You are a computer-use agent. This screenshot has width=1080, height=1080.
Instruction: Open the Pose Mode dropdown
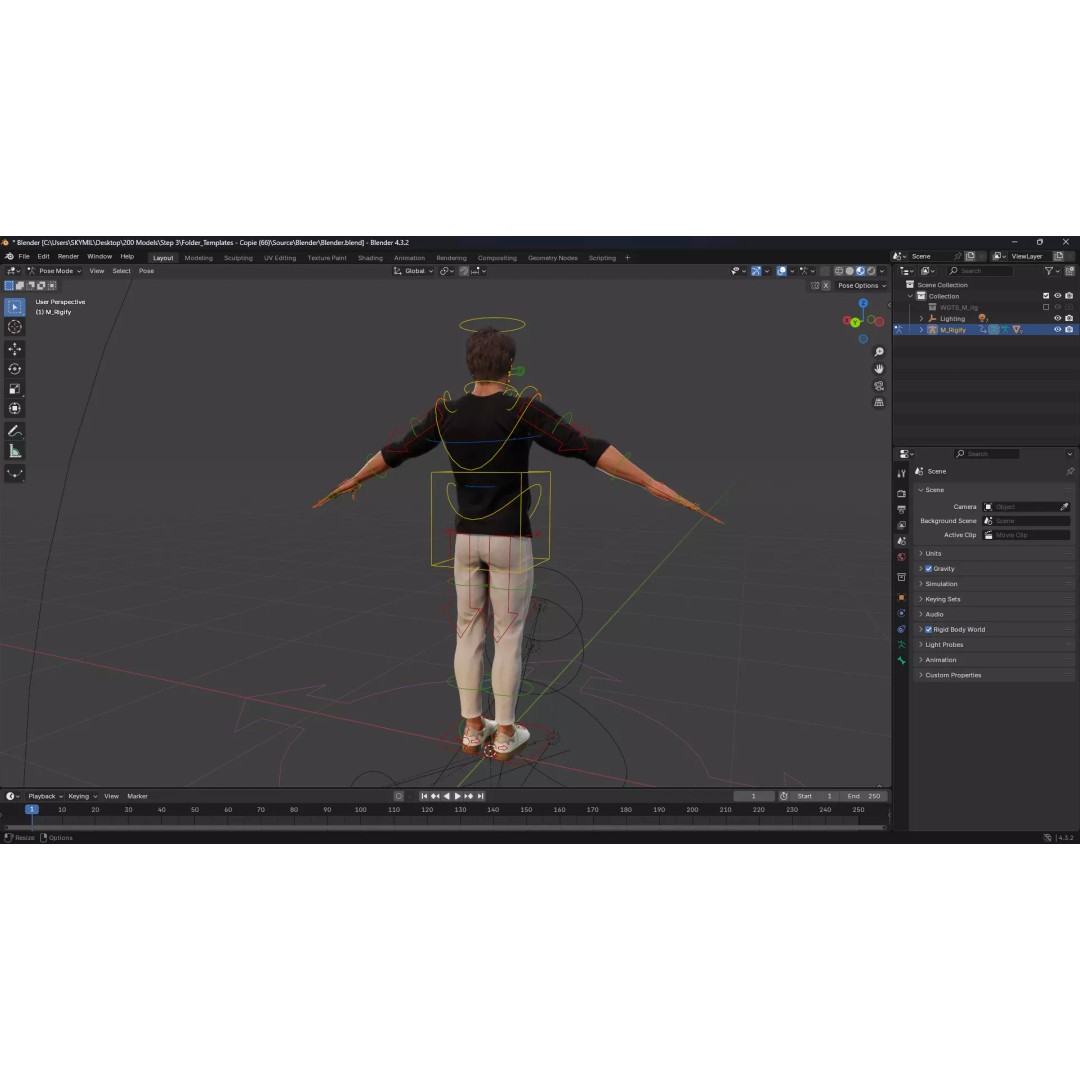[54, 271]
